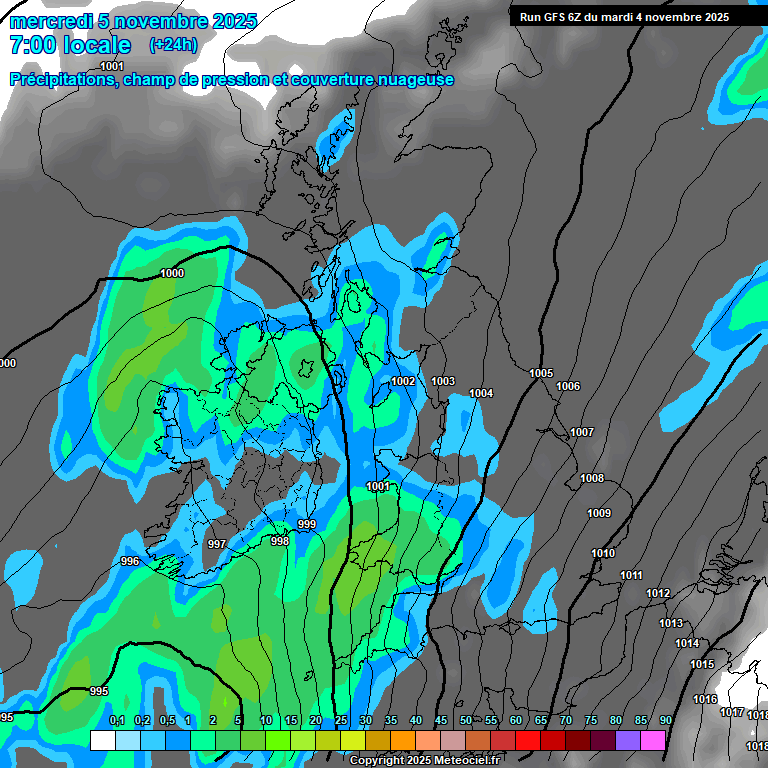Select the 1013 pressure label
The height and width of the screenshot is (768, 768).
[671, 623]
